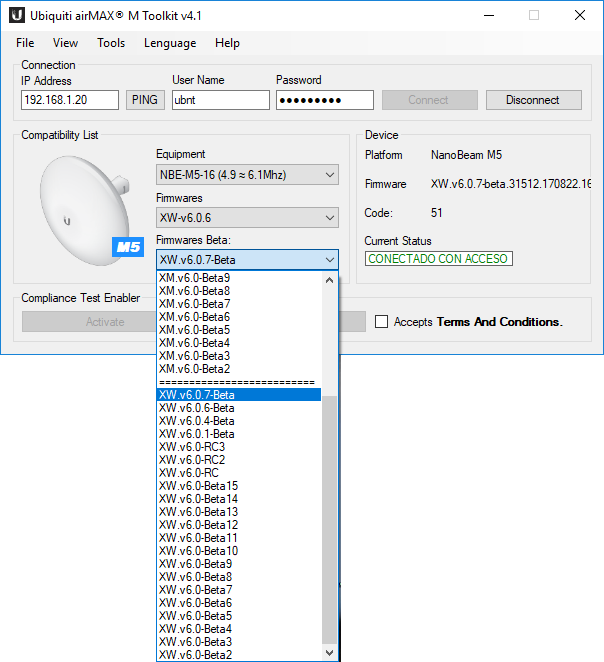Screen dimensions: 604x662
Task: Click the Ubiquiti logo icon in title bar
Action: coord(17,16)
